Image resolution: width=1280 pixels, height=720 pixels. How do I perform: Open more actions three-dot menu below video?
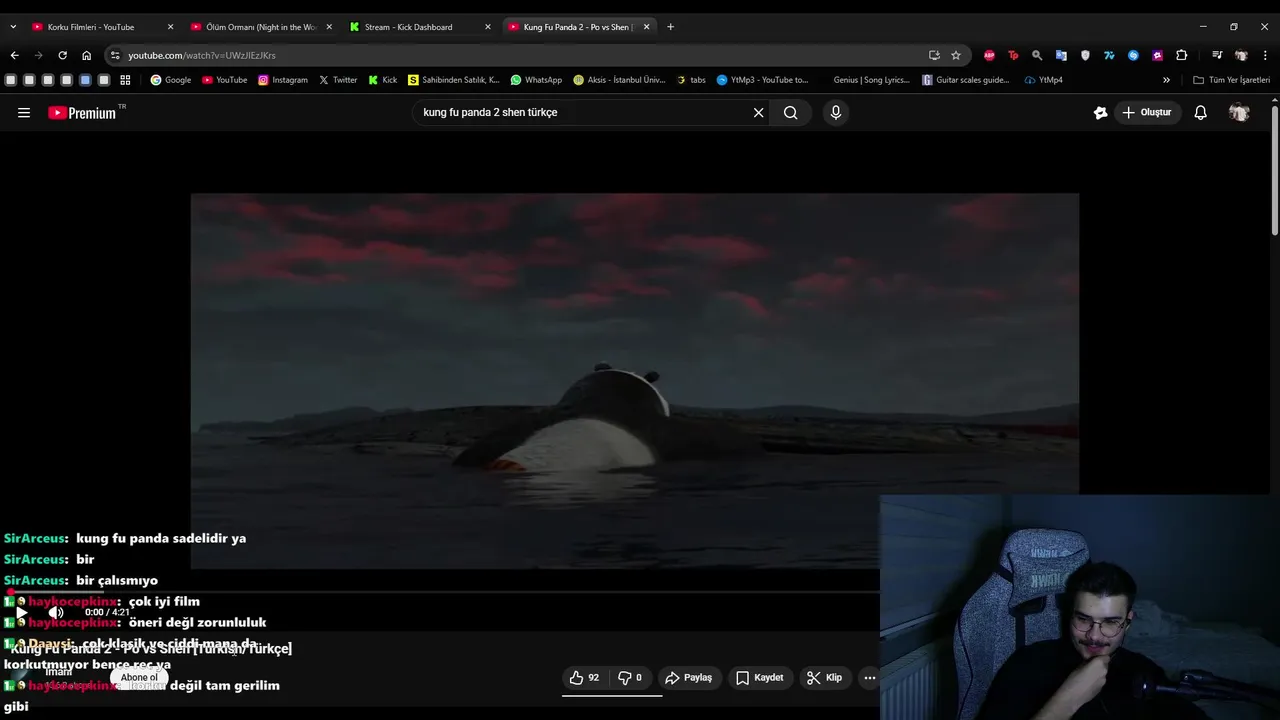[x=870, y=678]
